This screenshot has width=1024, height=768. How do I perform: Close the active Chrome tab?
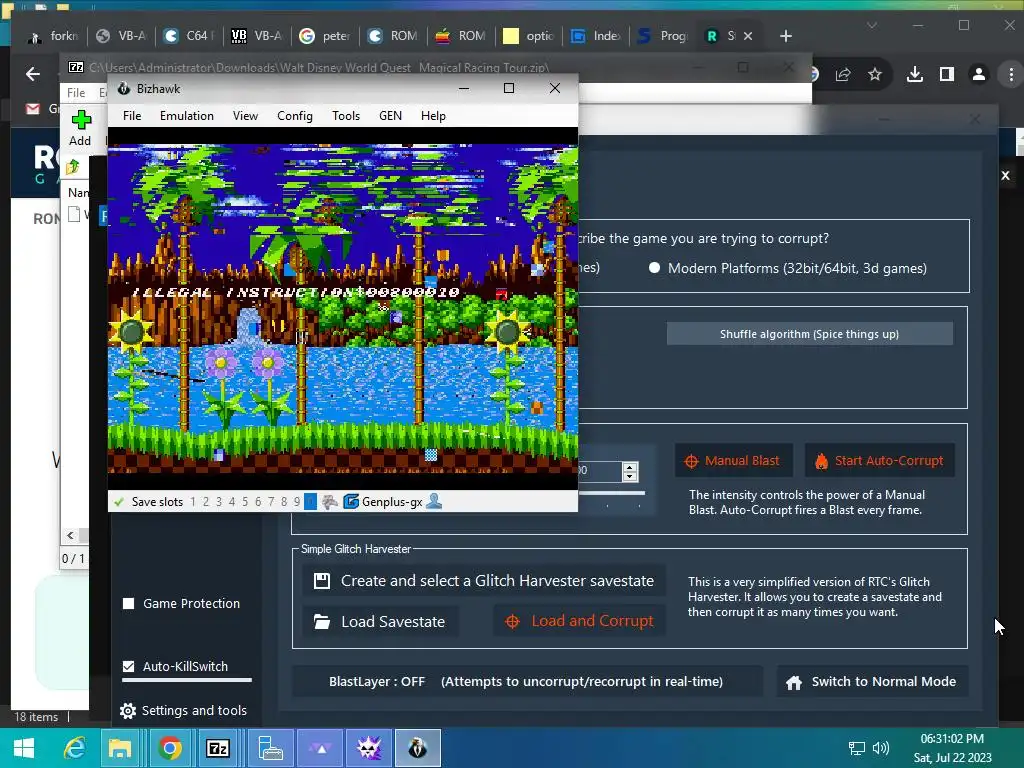coord(748,36)
